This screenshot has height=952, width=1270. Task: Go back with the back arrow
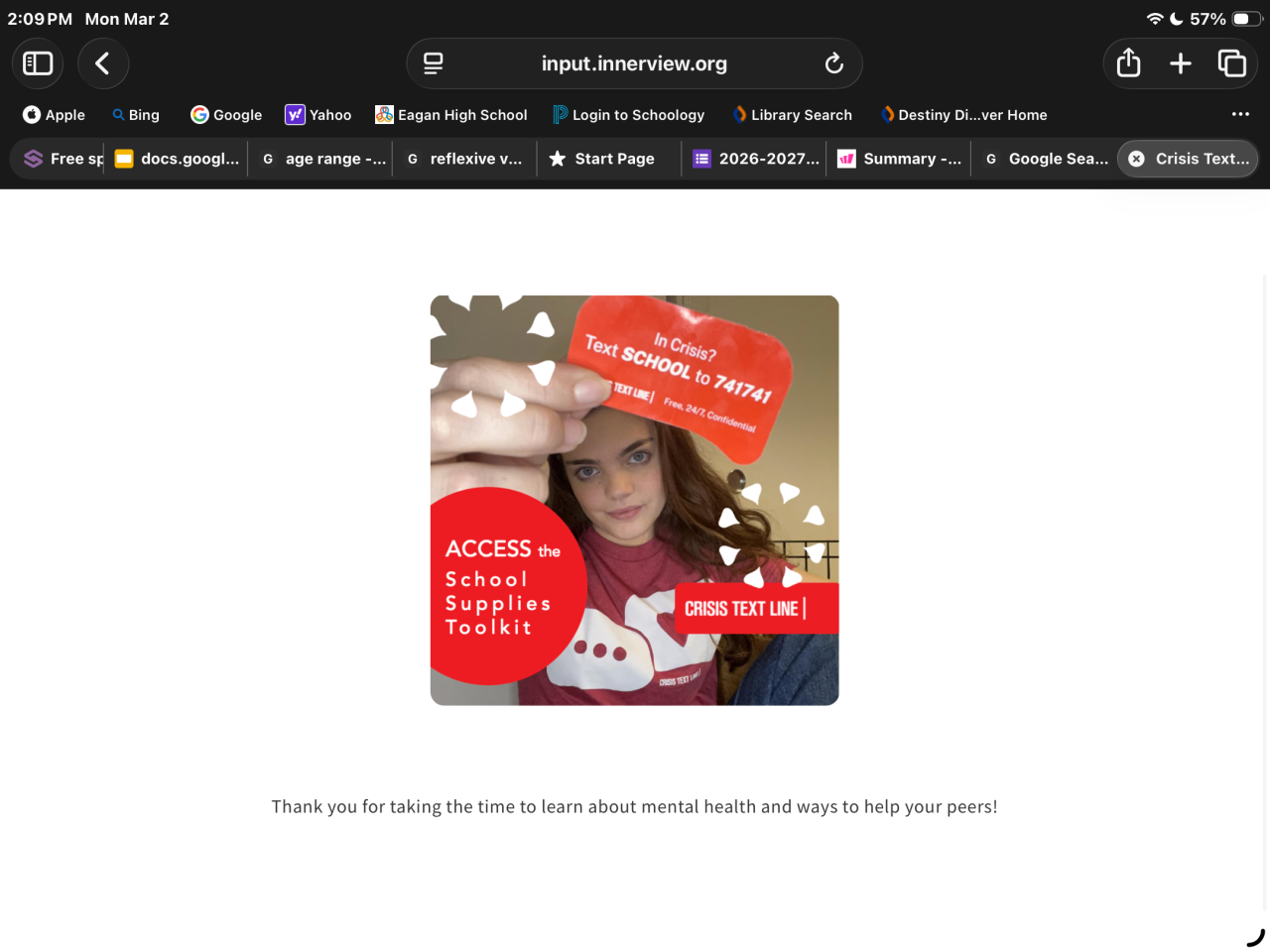103,63
